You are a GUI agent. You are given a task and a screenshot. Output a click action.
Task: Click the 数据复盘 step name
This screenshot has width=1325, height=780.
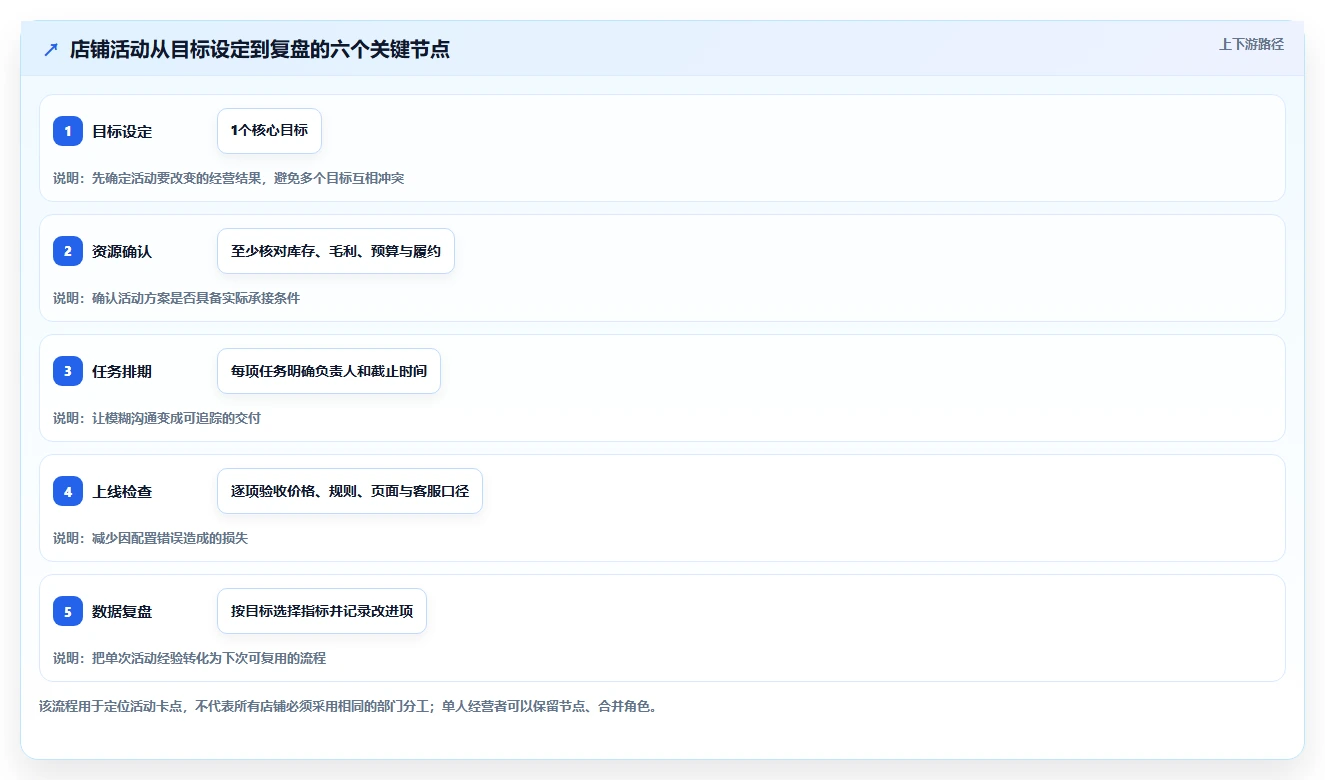click(122, 612)
